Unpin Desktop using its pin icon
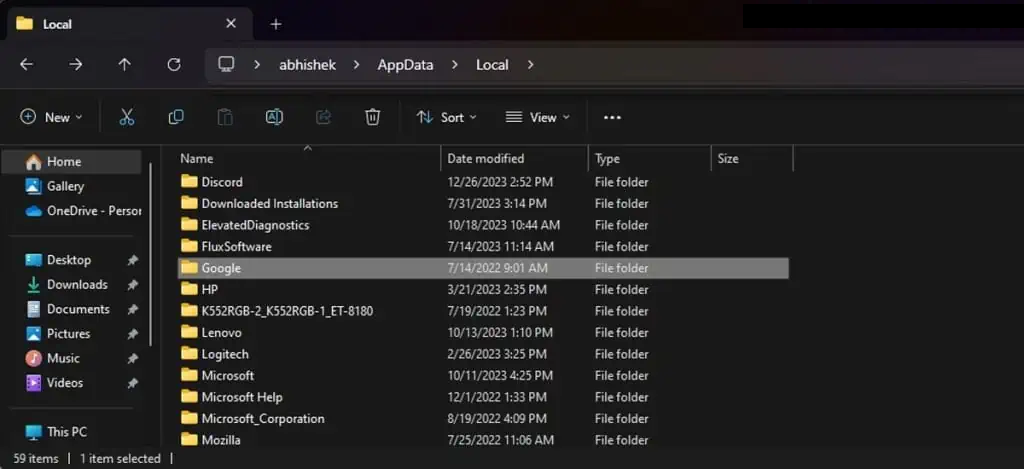This screenshot has width=1024, height=469. coord(133,260)
